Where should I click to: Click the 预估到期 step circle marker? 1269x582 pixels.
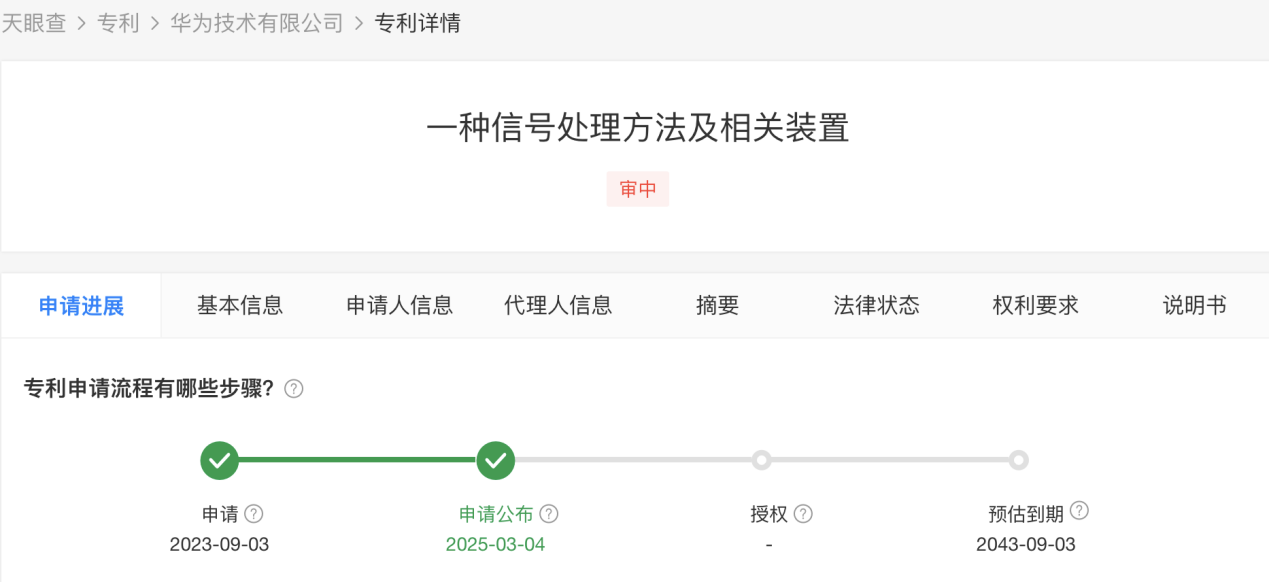click(x=1018, y=460)
